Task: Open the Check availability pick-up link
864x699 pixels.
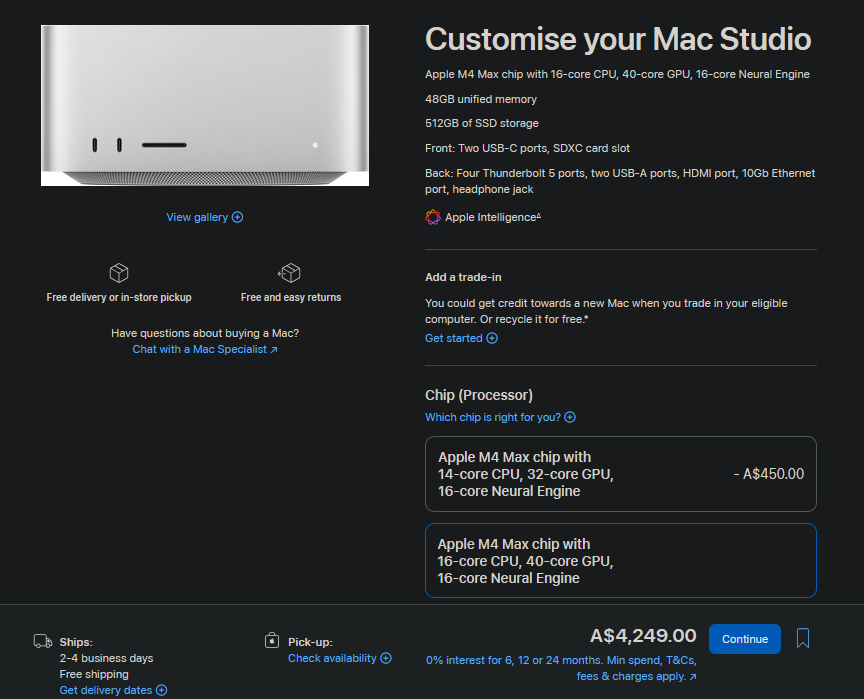Action: [x=339, y=658]
